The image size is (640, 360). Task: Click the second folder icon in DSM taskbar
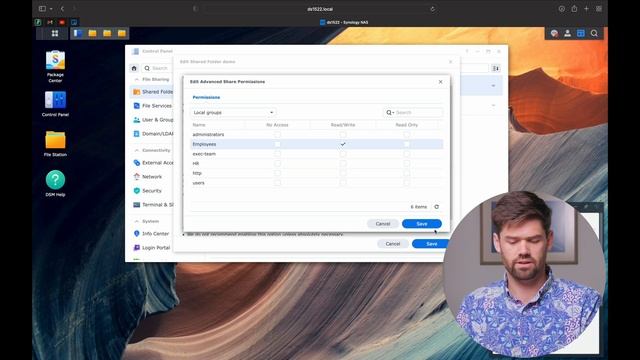[107, 33]
